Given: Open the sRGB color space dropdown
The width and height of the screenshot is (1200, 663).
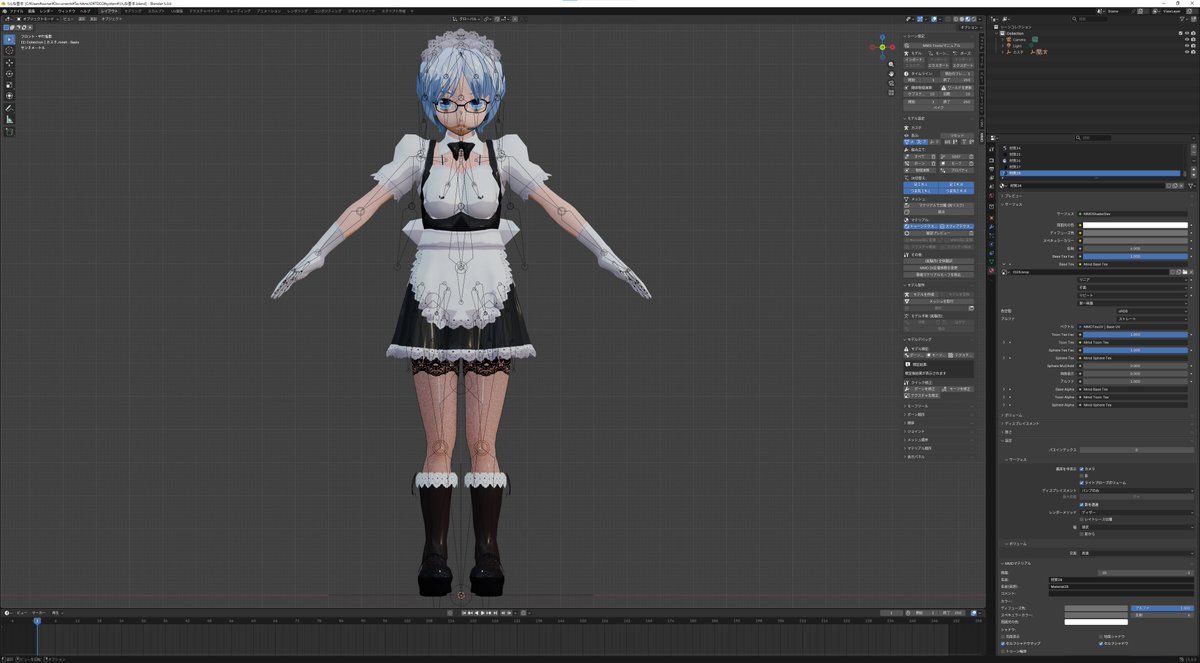Looking at the screenshot, I should 1152,311.
